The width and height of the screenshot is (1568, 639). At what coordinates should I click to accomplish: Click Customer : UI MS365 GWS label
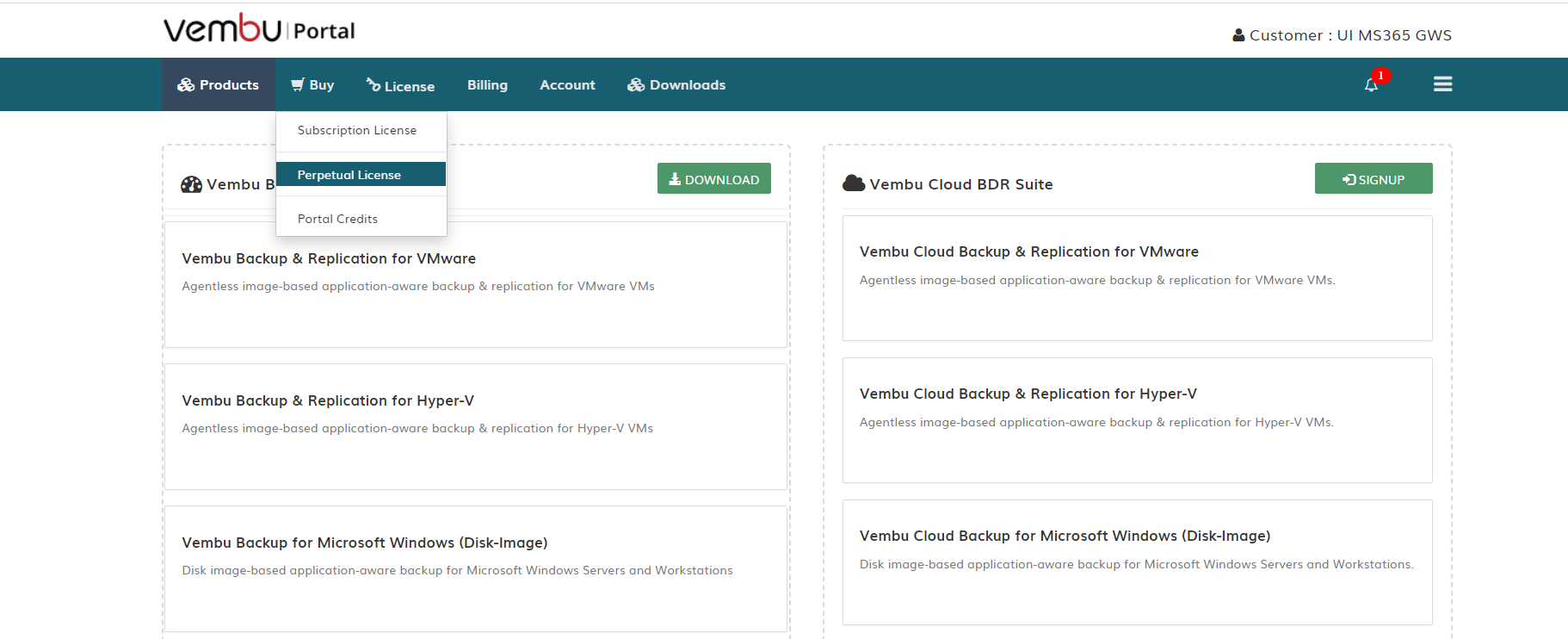(1350, 35)
